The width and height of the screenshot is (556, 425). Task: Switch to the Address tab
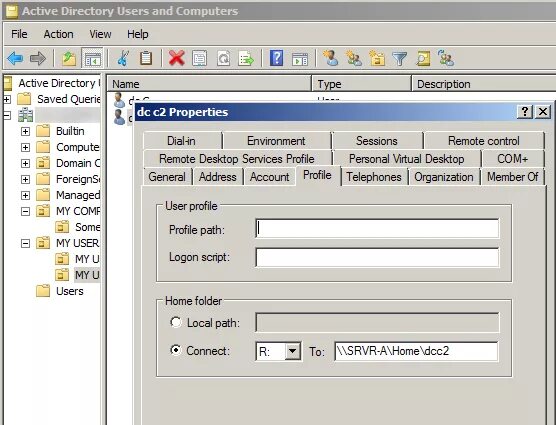pos(218,177)
